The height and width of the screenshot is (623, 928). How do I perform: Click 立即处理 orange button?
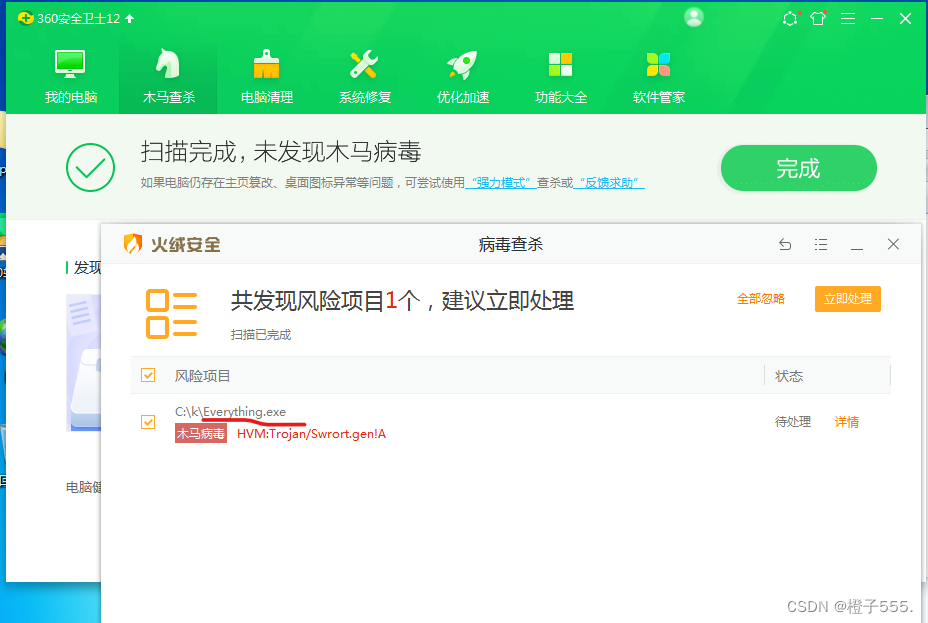pyautogui.click(x=848, y=299)
